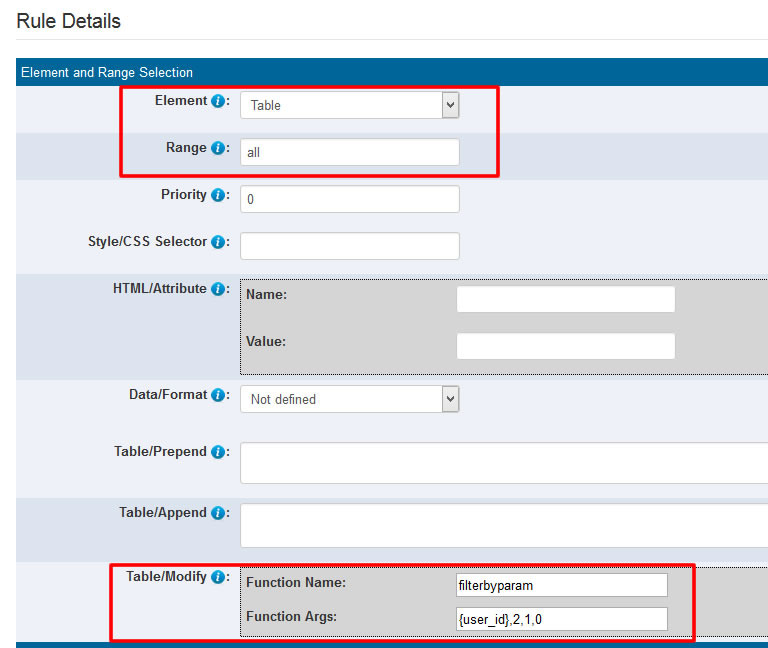
Task: Click the info icon beside Range
Action: pyautogui.click(x=218, y=148)
